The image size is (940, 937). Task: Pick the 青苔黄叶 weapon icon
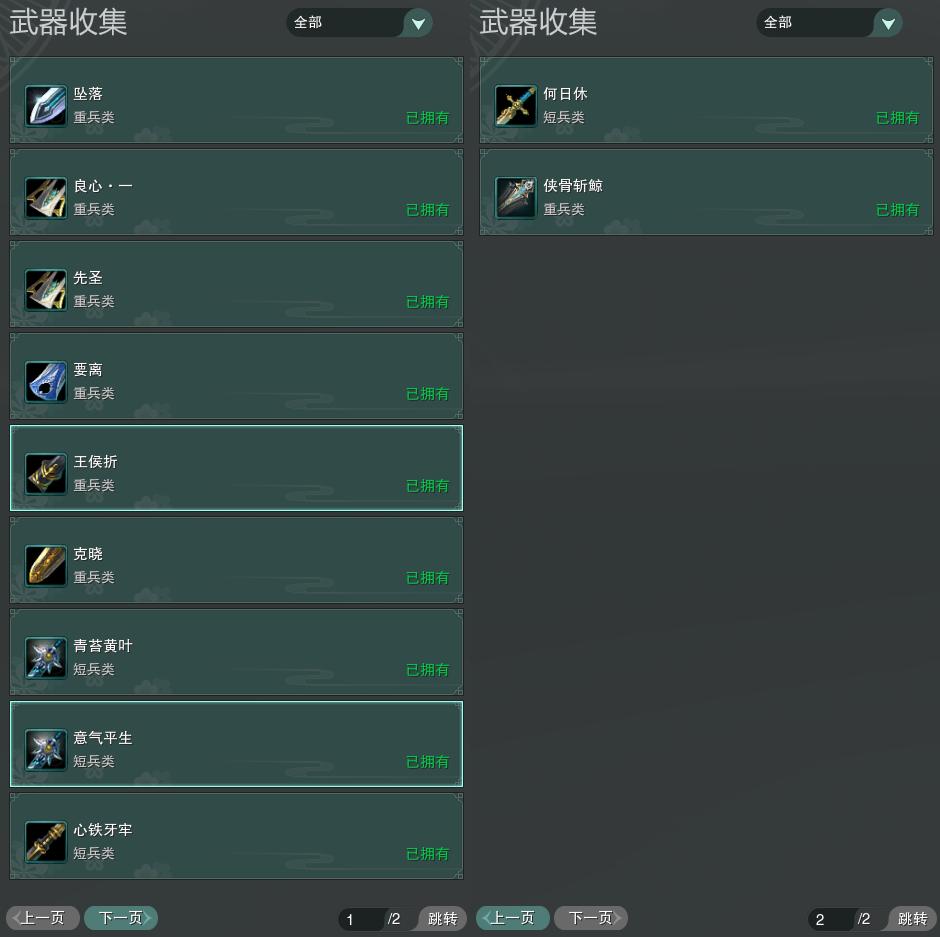(46, 658)
